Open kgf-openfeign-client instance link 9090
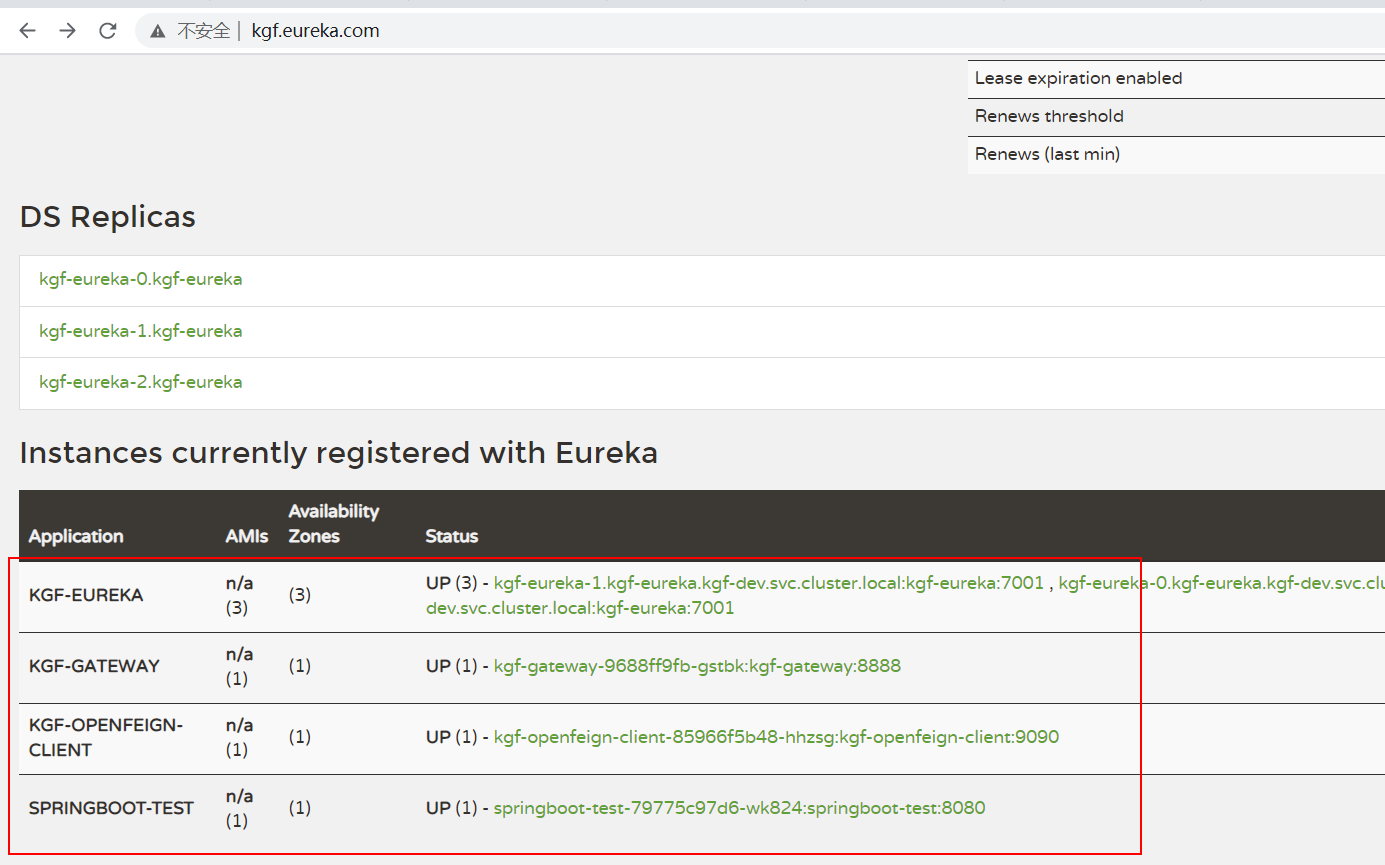The width and height of the screenshot is (1385, 865). coord(776,737)
